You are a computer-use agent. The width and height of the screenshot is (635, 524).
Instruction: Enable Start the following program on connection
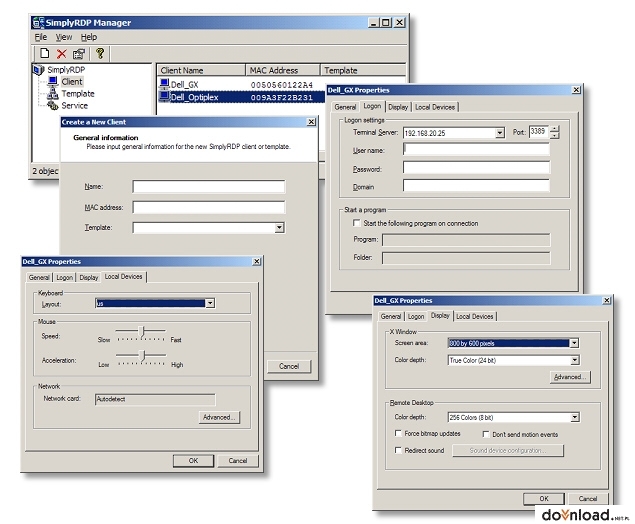(x=356, y=223)
